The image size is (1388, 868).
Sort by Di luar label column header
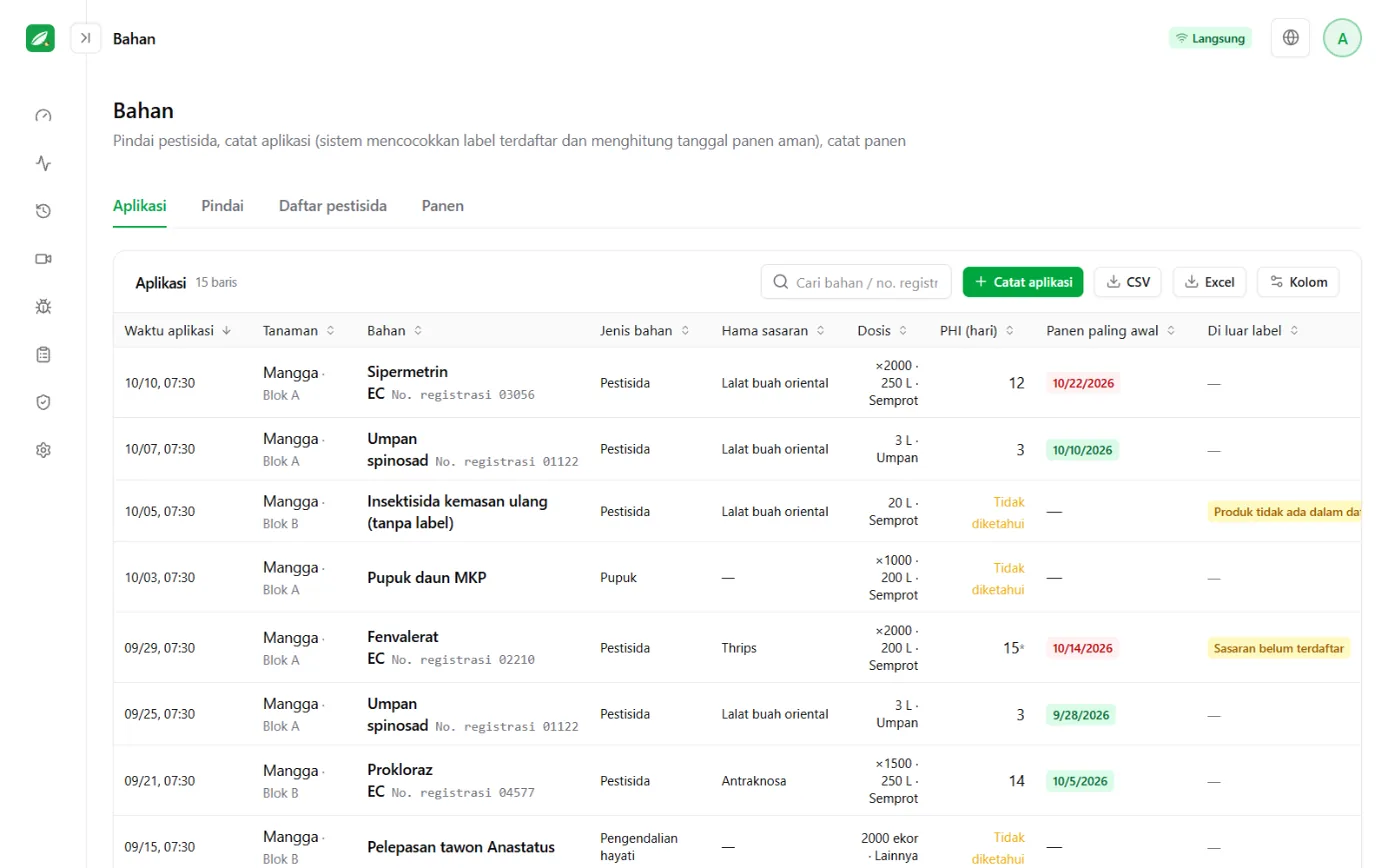(x=1252, y=330)
